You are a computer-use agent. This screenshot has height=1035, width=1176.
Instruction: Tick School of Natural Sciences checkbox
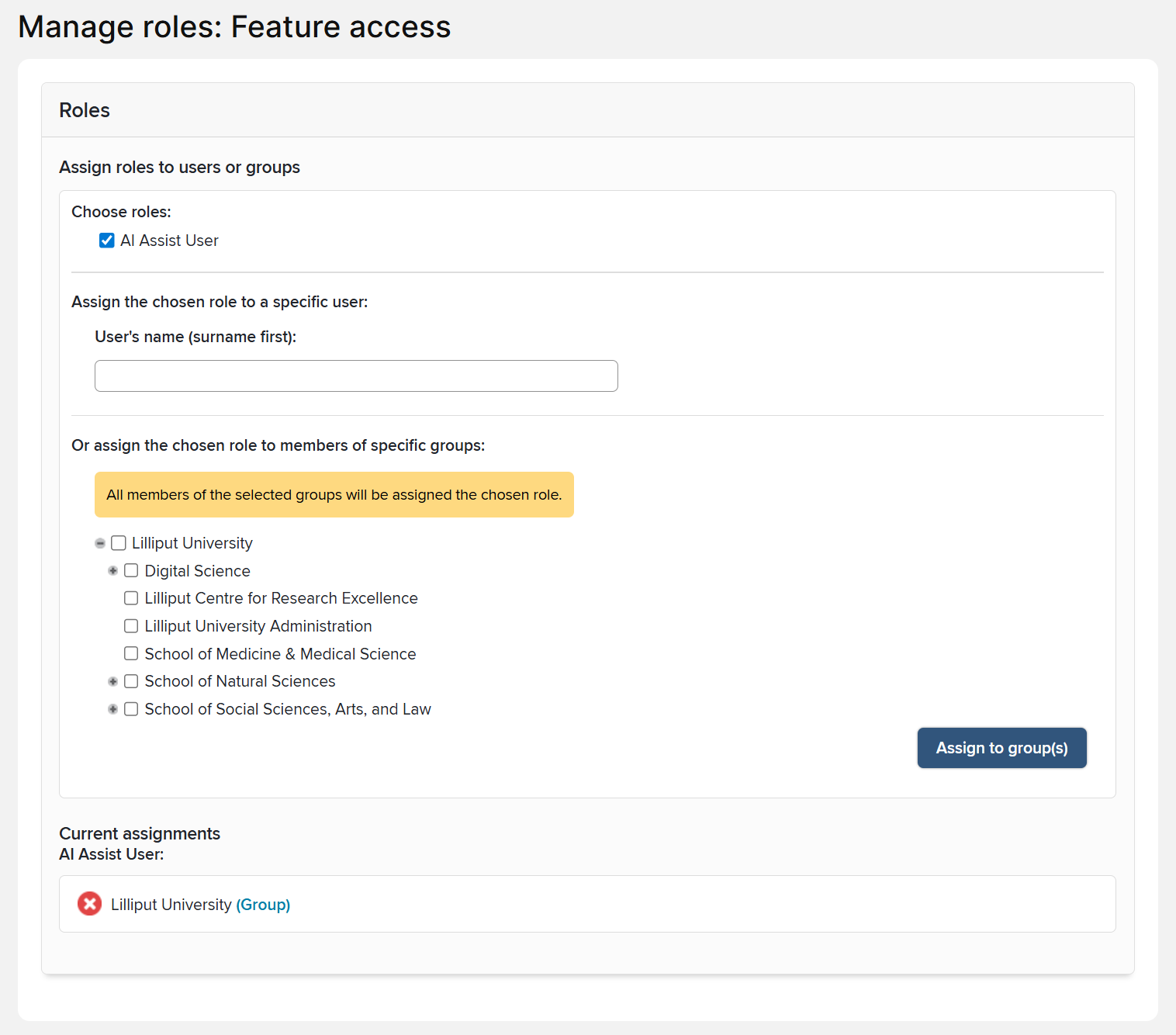pyautogui.click(x=131, y=681)
